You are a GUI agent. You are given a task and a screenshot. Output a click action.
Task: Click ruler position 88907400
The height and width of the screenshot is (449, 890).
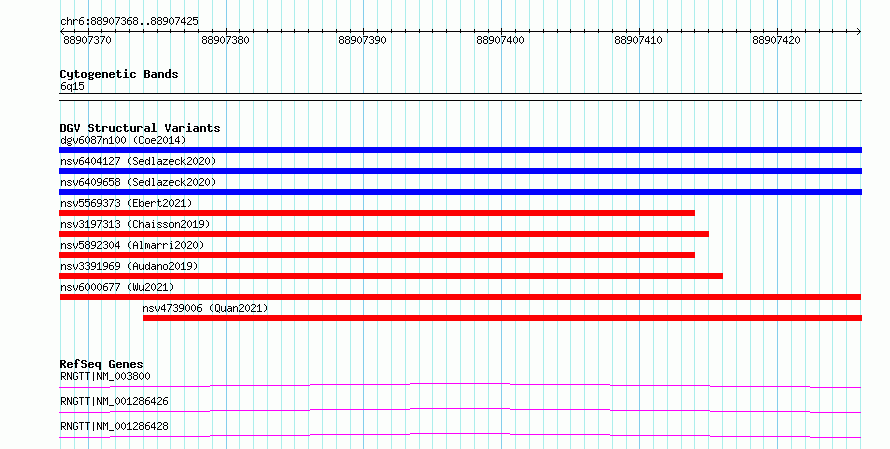[501, 40]
